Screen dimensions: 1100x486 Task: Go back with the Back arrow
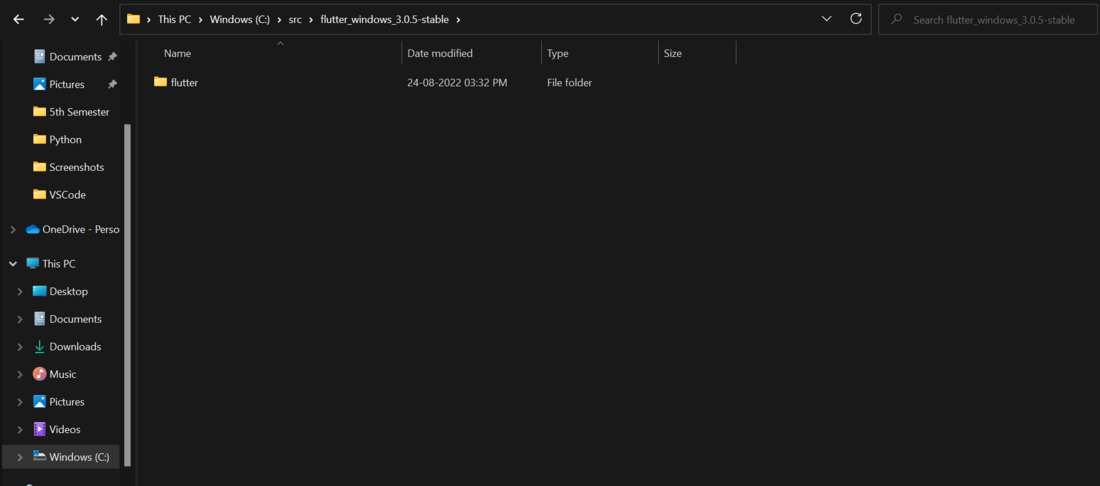19,20
